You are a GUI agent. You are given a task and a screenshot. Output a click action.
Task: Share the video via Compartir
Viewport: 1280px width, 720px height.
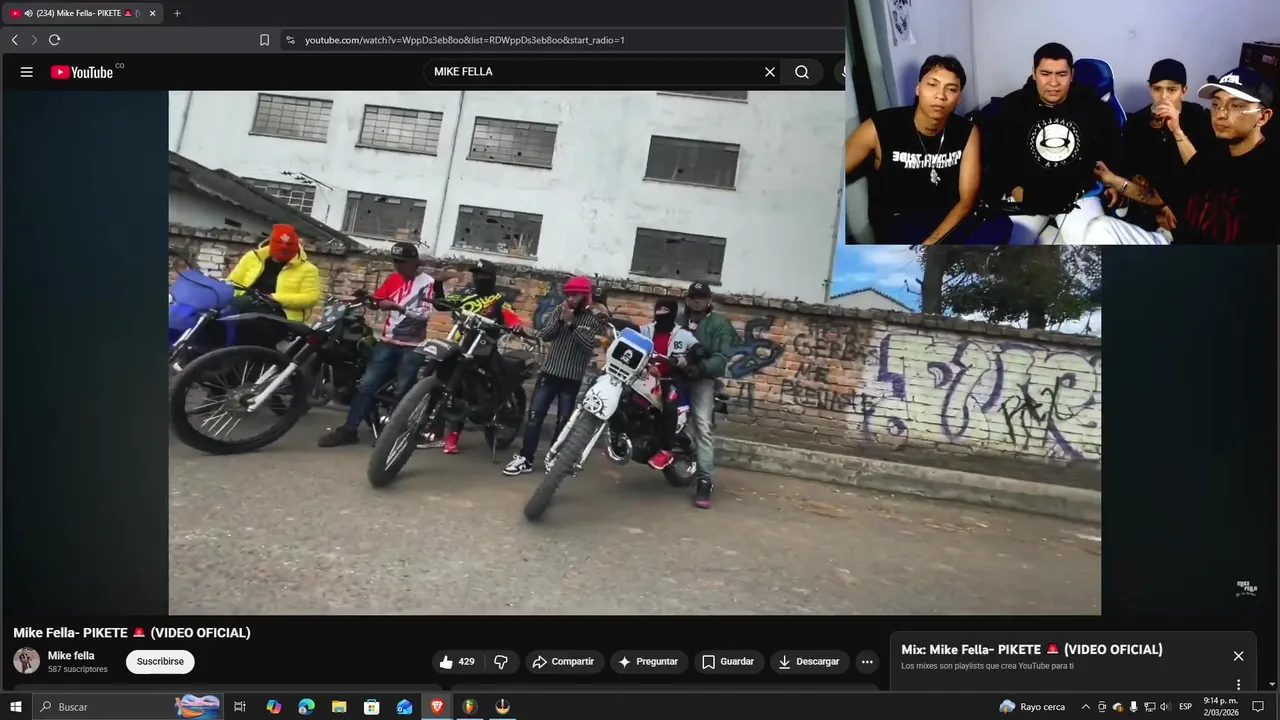point(563,662)
